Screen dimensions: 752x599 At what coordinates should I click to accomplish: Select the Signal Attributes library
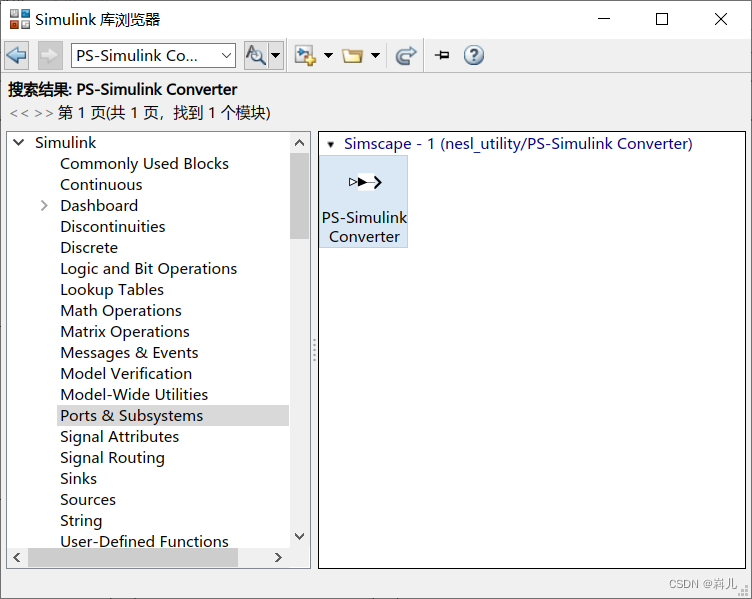pos(120,437)
